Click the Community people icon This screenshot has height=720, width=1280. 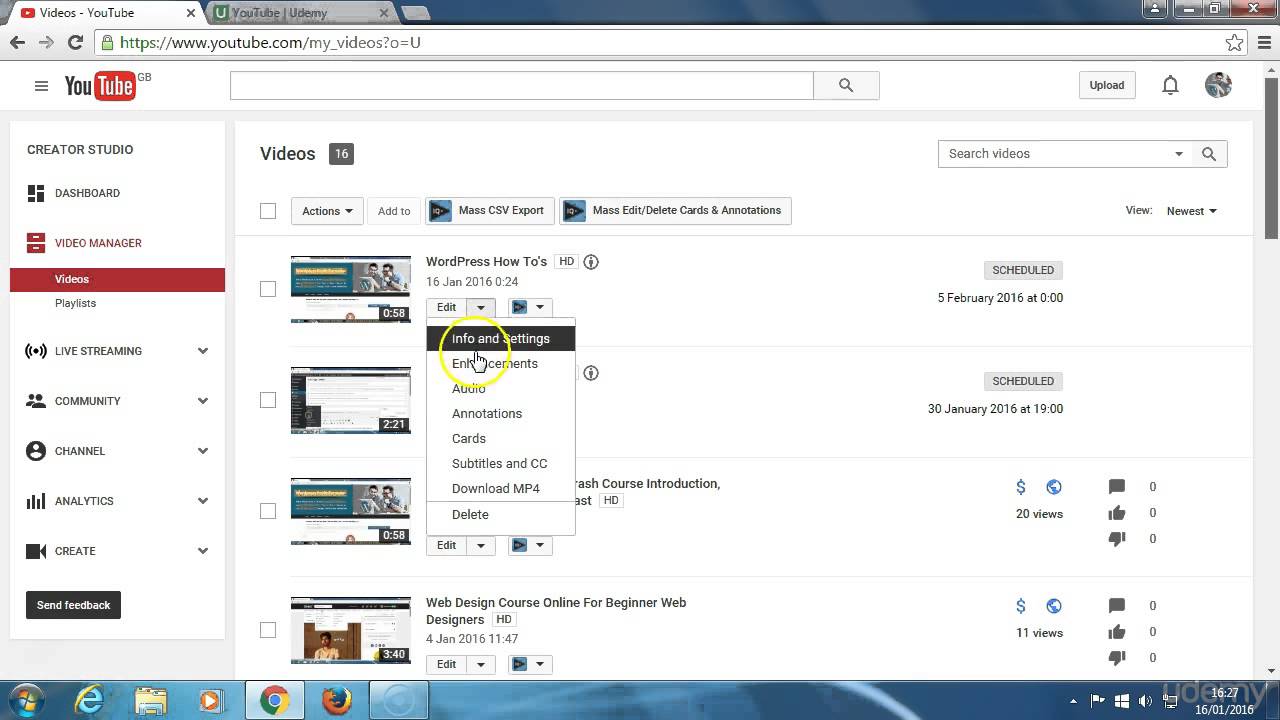coord(36,401)
